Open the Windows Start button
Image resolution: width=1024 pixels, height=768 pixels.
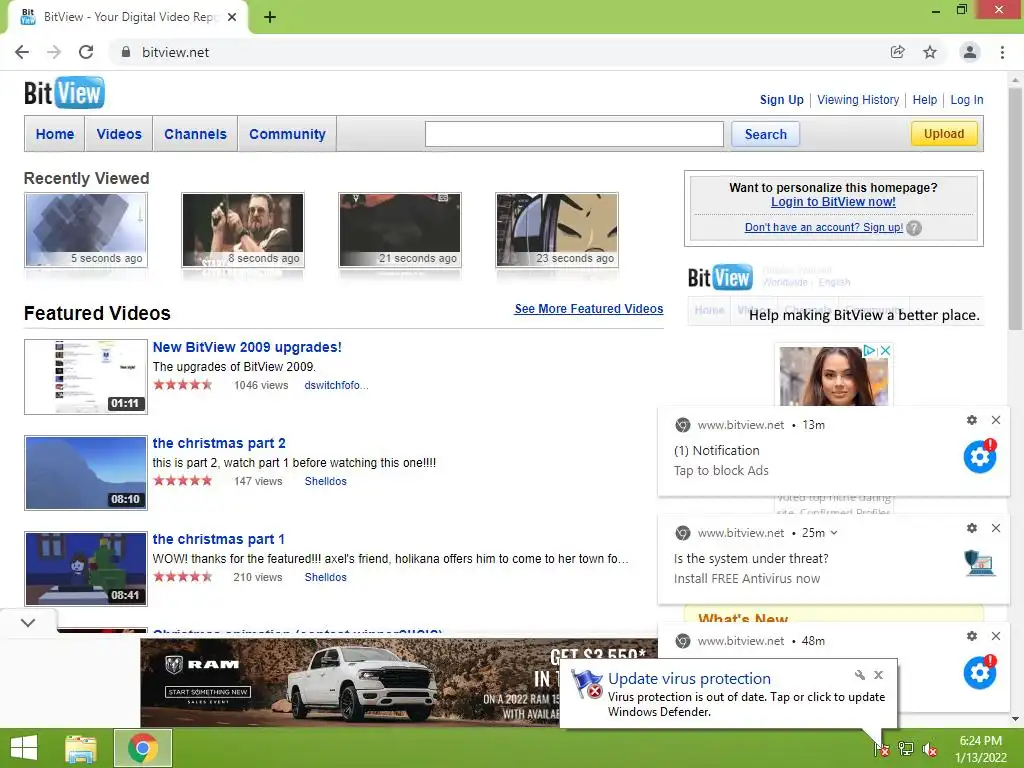(x=24, y=748)
